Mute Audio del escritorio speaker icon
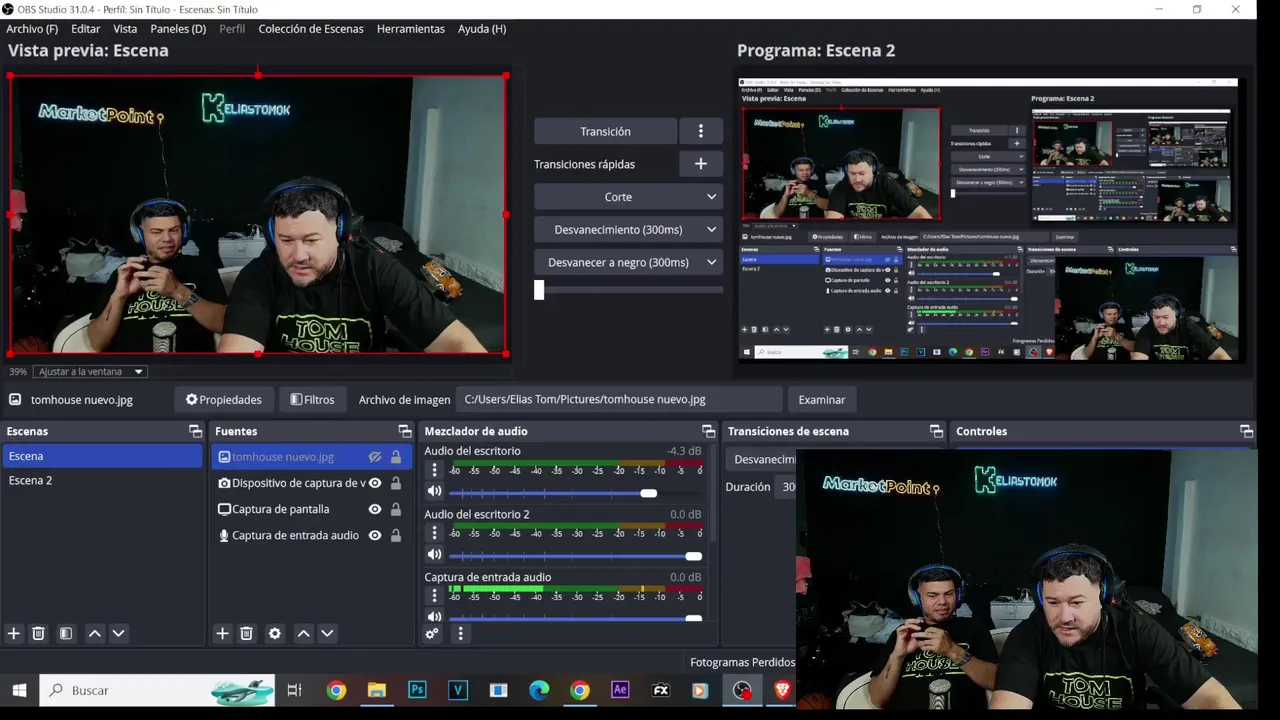This screenshot has height=720, width=1280. (434, 491)
